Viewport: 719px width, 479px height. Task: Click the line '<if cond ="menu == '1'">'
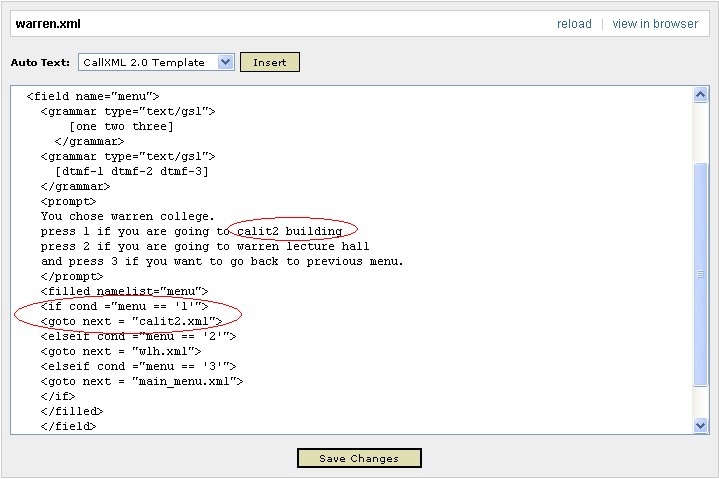point(125,306)
